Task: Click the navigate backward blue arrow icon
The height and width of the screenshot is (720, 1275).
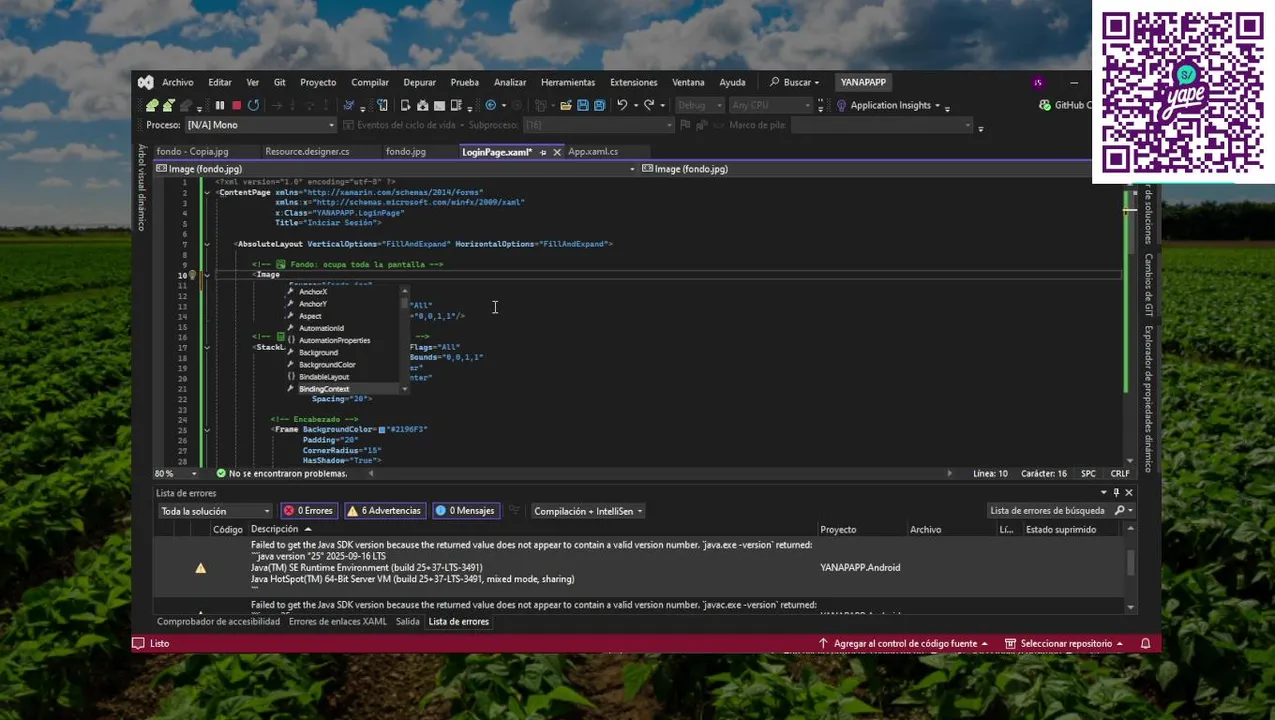Action: point(490,105)
